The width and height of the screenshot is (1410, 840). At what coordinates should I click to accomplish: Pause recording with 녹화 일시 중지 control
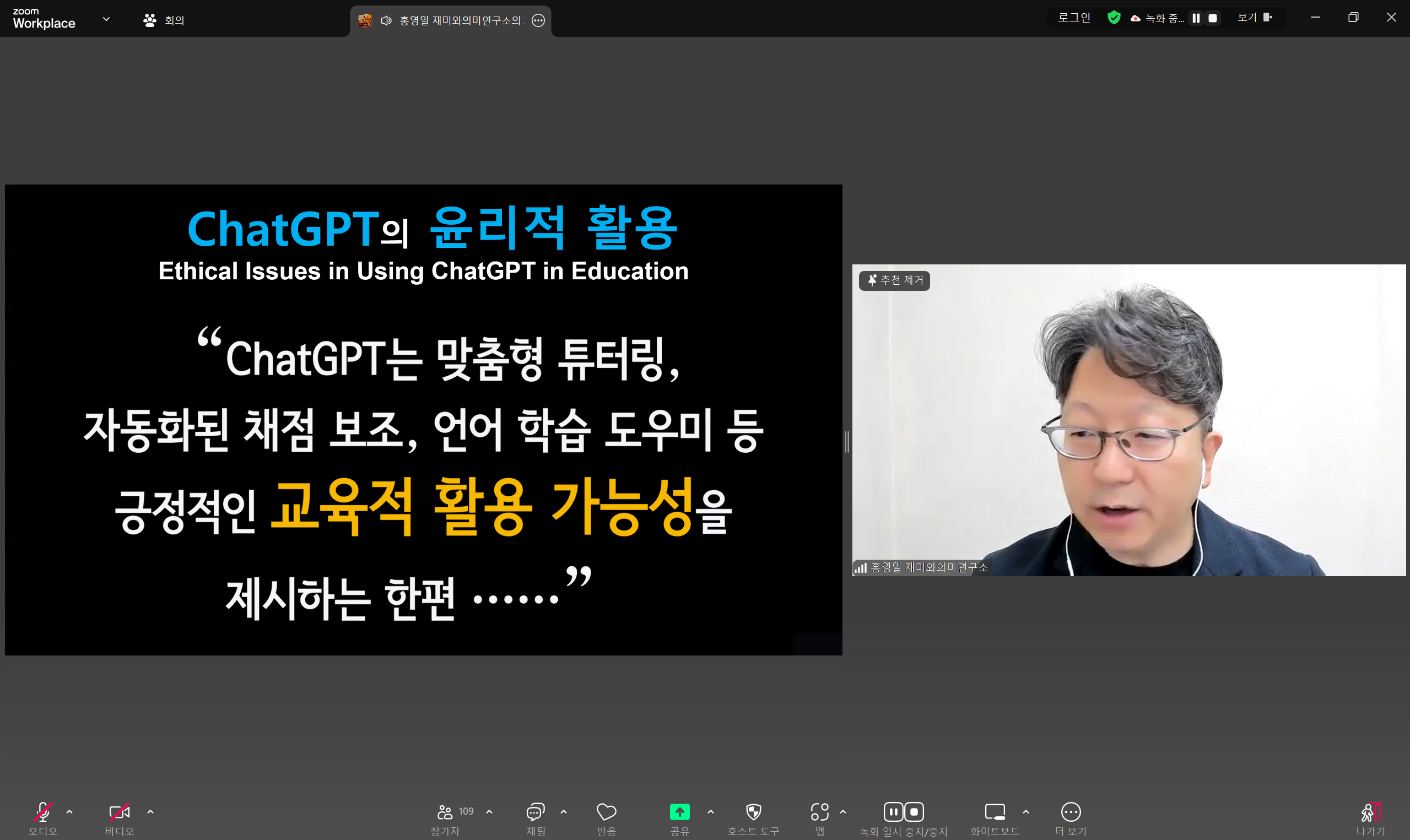[x=893, y=811]
